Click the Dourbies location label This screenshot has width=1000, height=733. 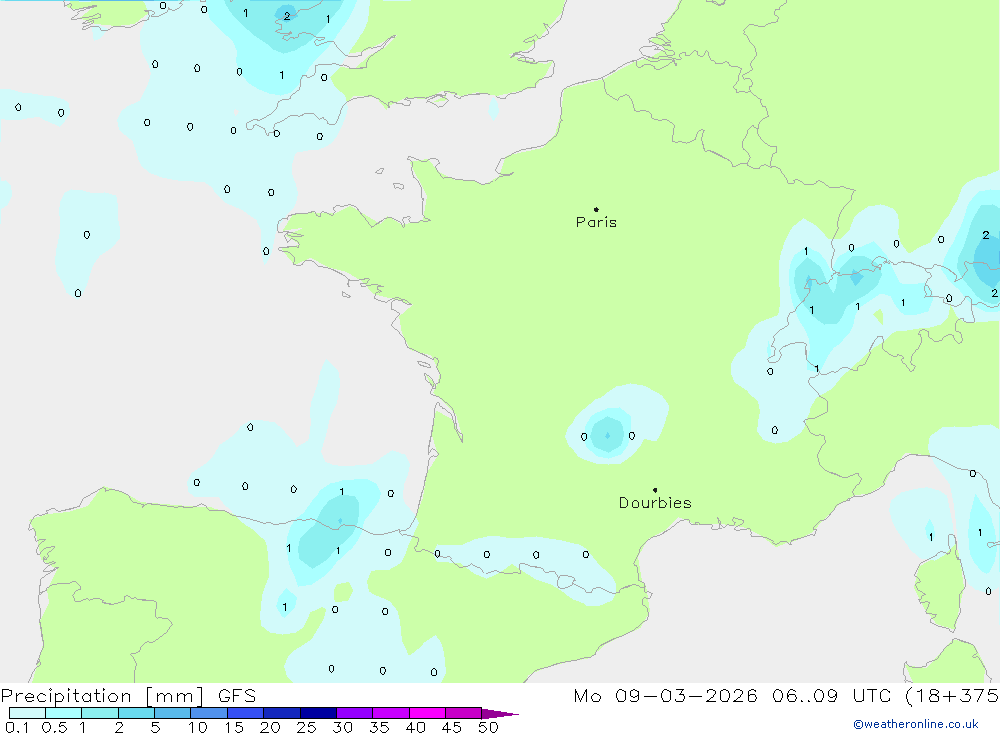[x=655, y=503]
